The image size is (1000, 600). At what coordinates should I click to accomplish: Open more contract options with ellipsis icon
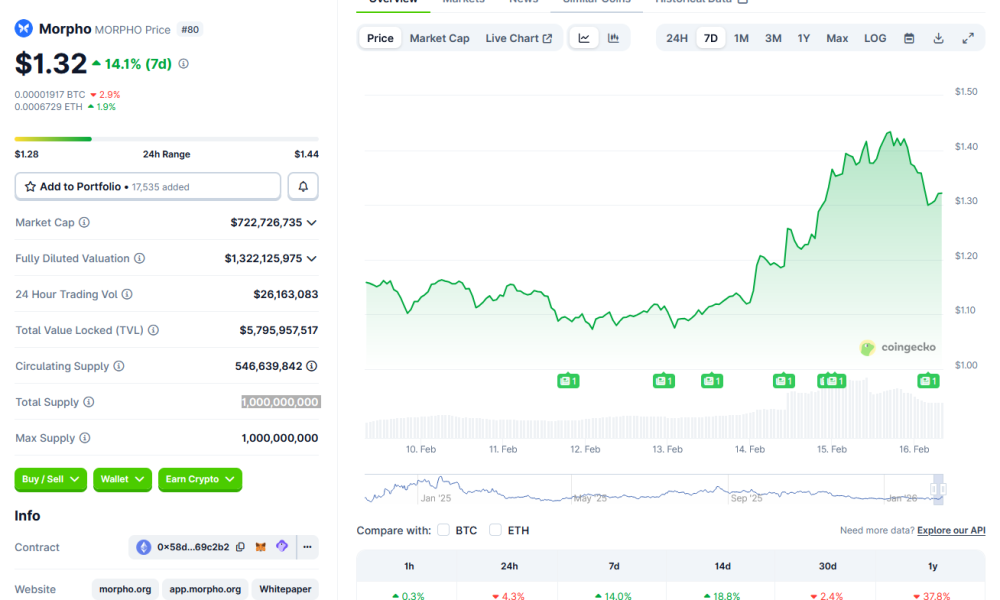tap(307, 547)
